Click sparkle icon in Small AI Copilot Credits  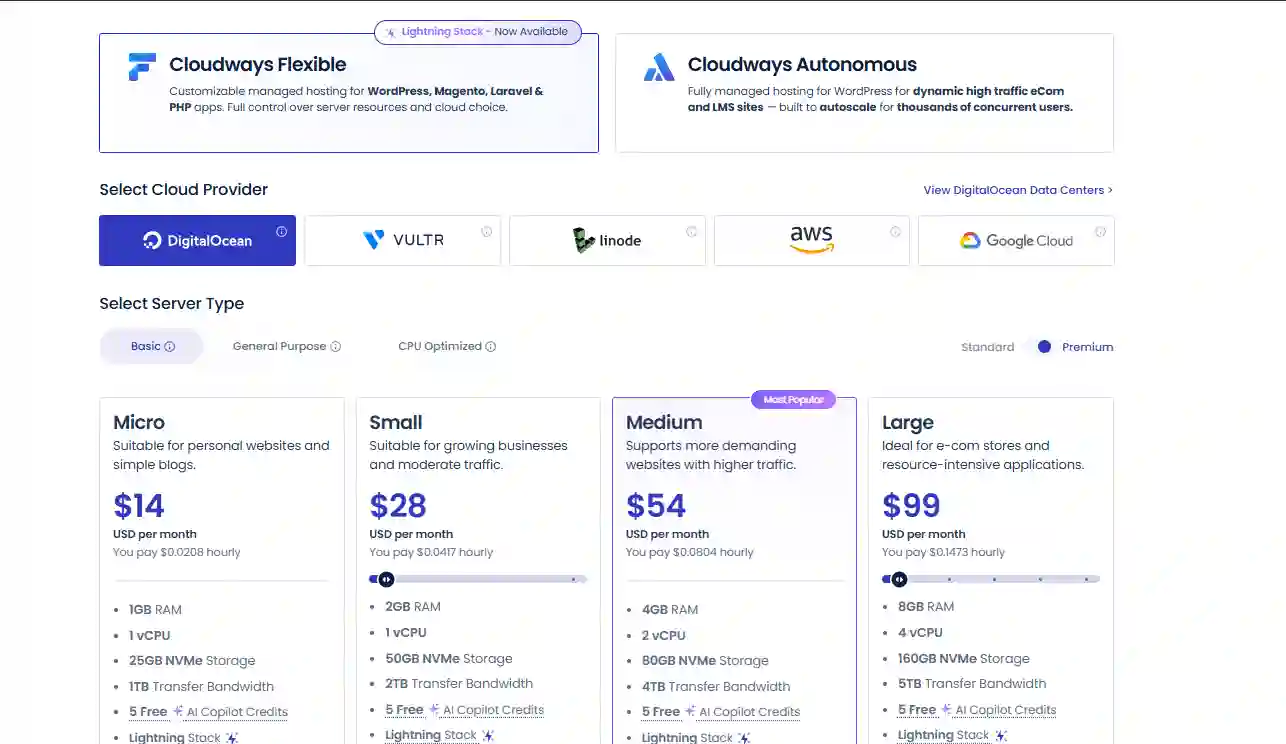(435, 709)
